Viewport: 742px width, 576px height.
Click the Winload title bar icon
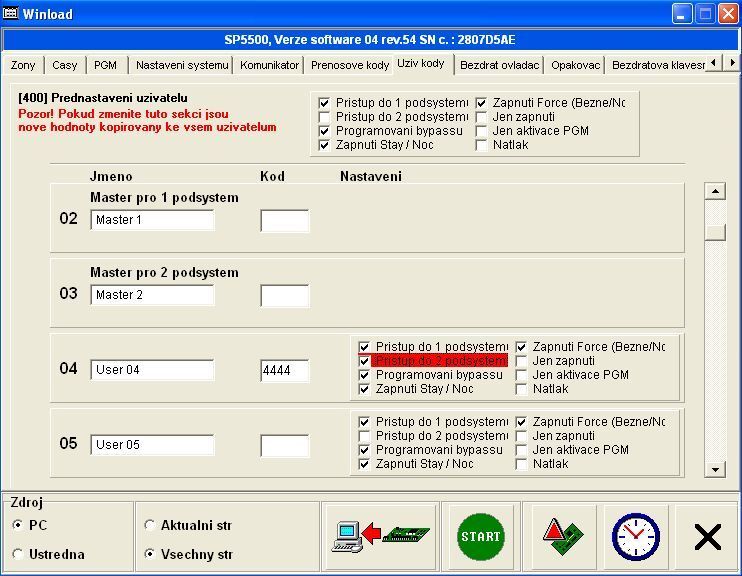coord(12,14)
